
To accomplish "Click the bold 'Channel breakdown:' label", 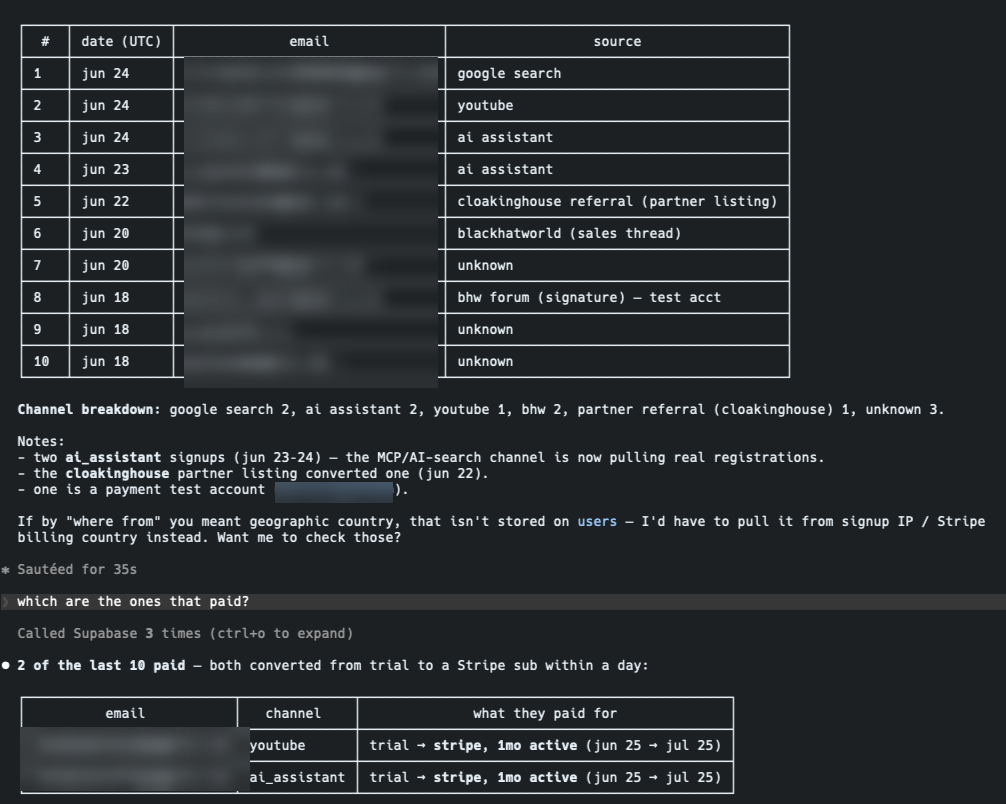I will 89,409.
